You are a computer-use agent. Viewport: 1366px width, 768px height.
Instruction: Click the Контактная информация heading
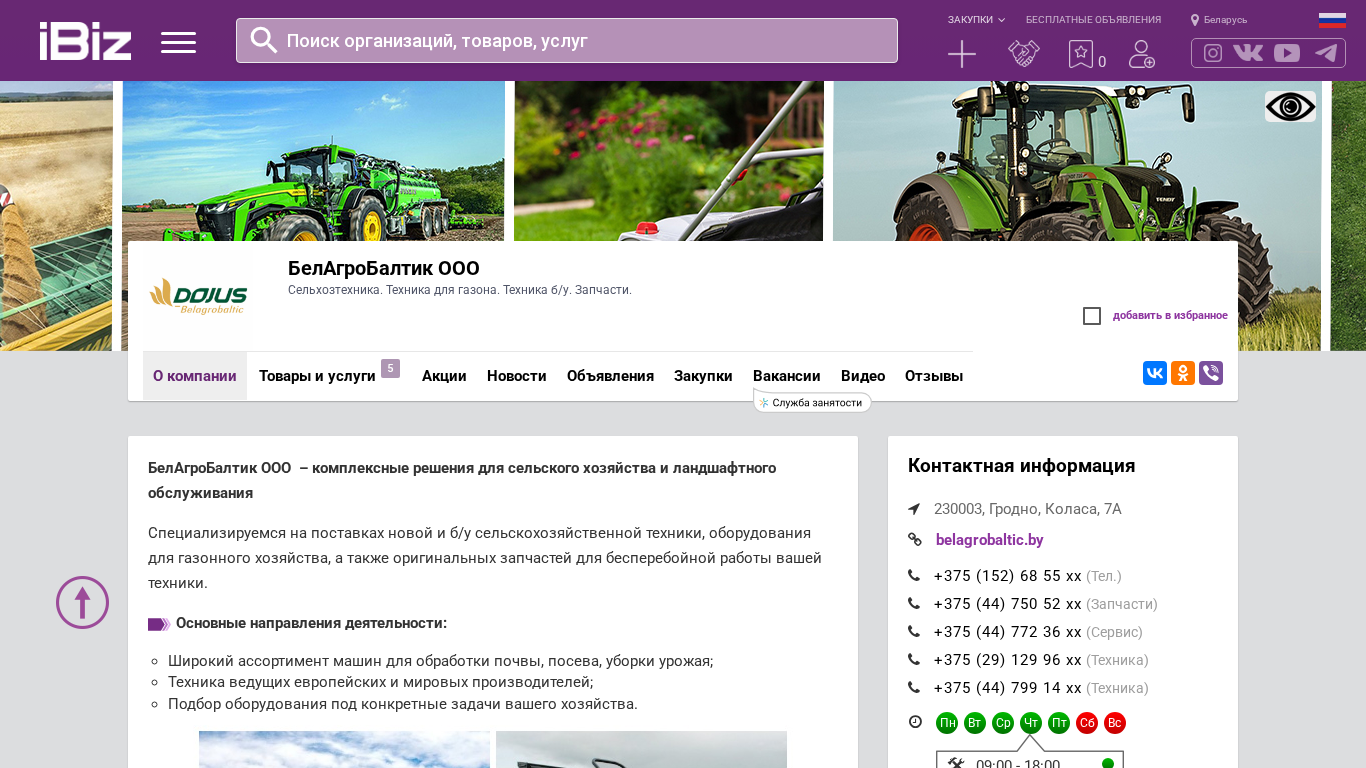(1022, 466)
